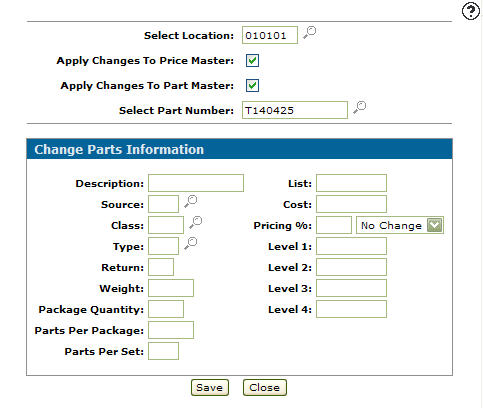This screenshot has width=483, height=408.
Task: Uncheck Apply Changes To Part Master
Action: pyautogui.click(x=252, y=85)
